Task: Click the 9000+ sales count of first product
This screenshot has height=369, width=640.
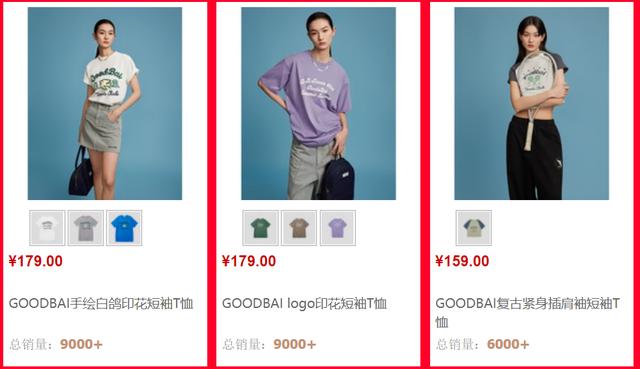Action: 81,344
